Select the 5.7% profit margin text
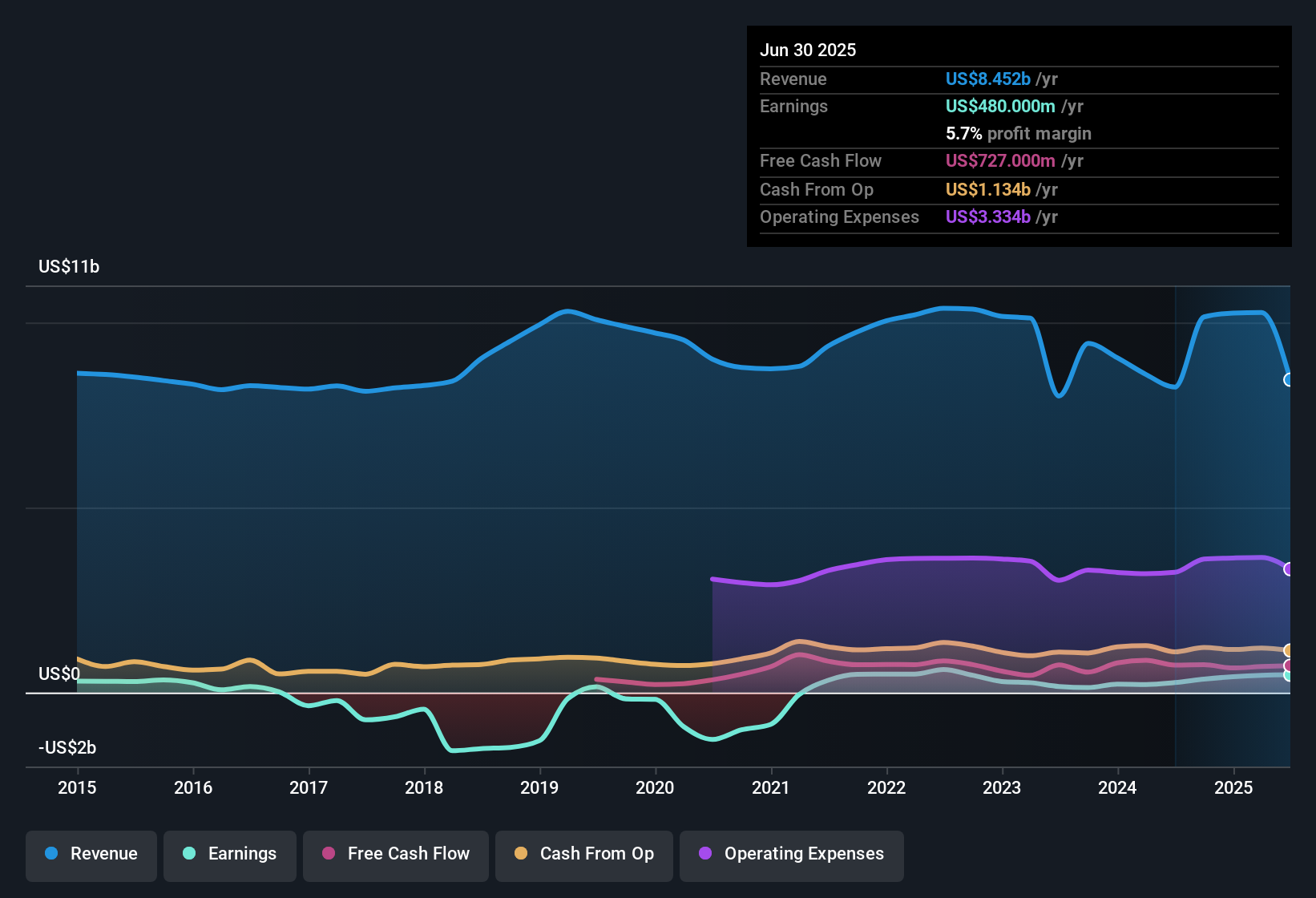Screen dimensions: 1316x898 click(1018, 133)
